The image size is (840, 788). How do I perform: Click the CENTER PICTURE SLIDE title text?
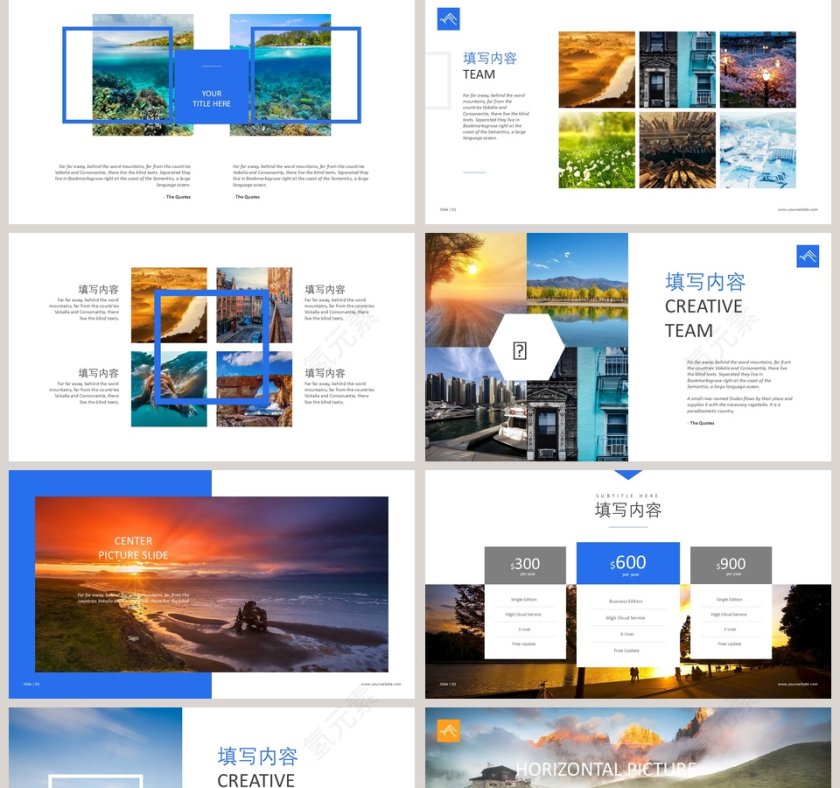(x=133, y=548)
